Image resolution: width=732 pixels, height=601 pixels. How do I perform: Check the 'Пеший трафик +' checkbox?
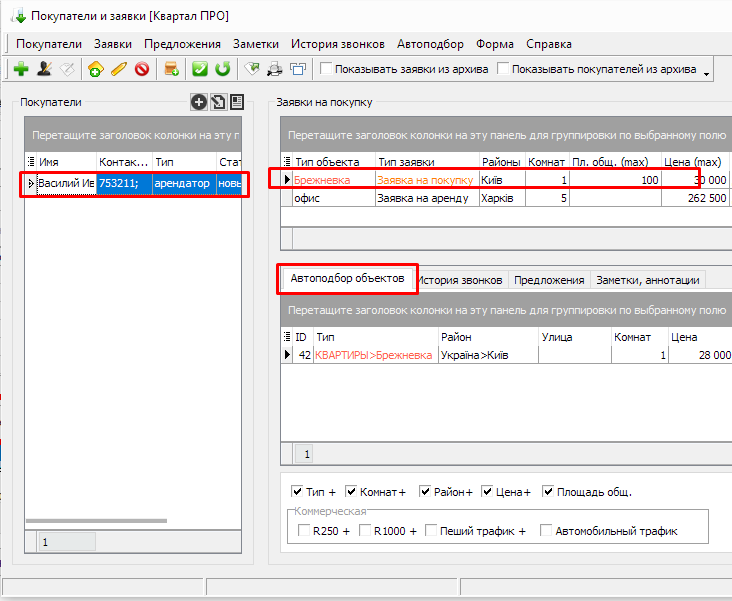point(431,531)
